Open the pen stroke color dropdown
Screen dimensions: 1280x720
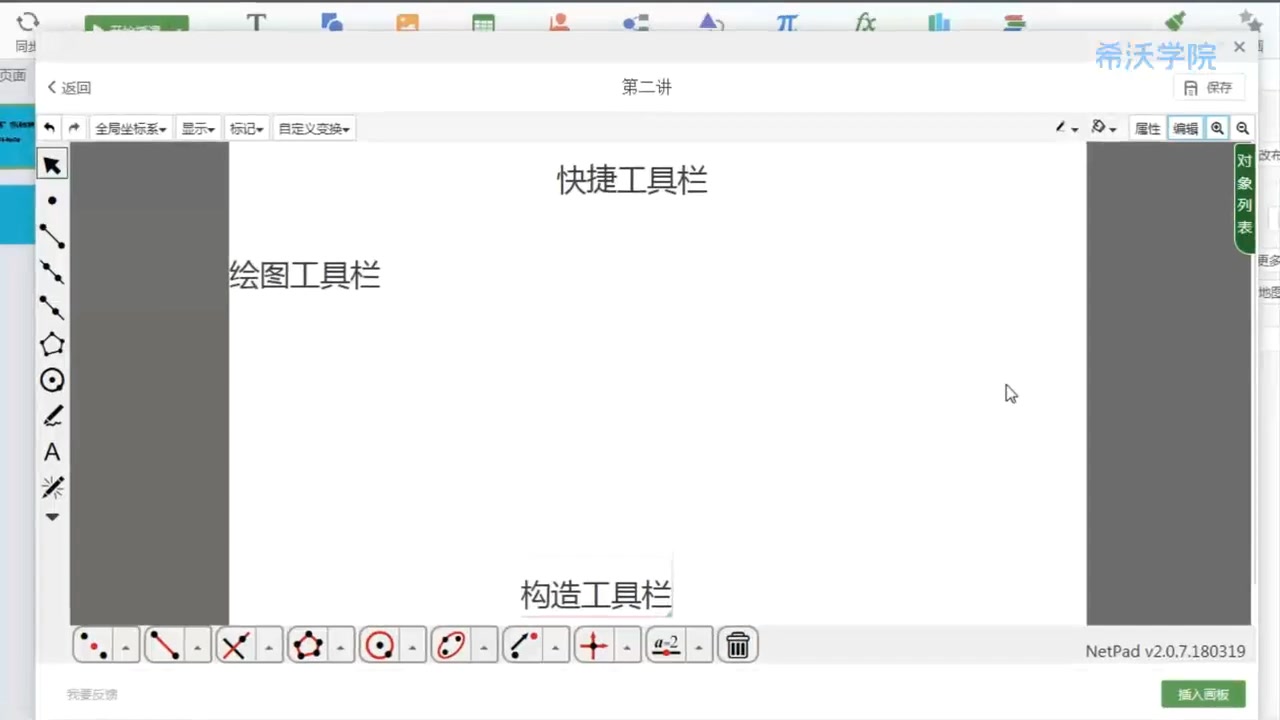point(1067,128)
